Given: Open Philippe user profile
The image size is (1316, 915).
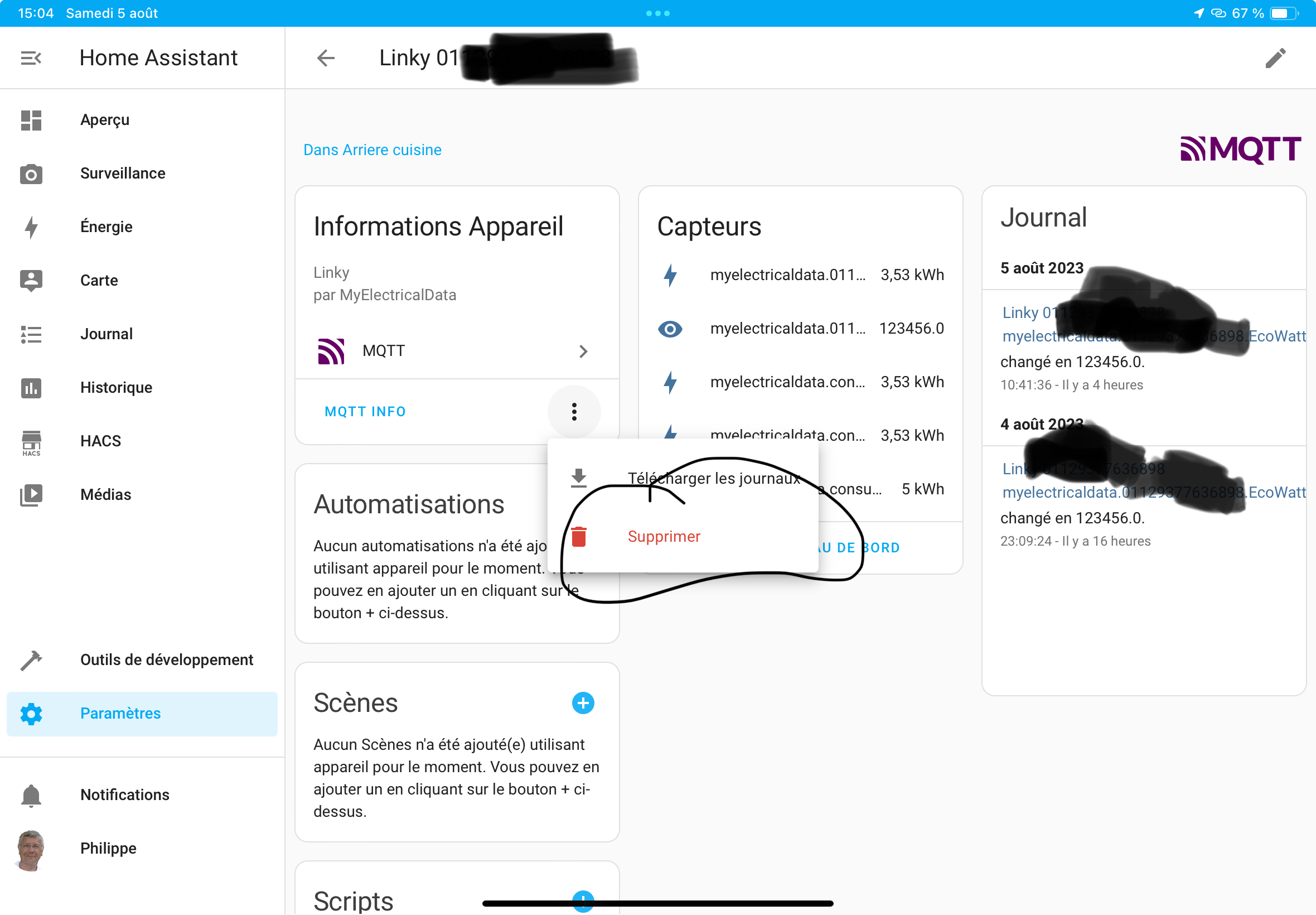Looking at the screenshot, I should coord(108,849).
